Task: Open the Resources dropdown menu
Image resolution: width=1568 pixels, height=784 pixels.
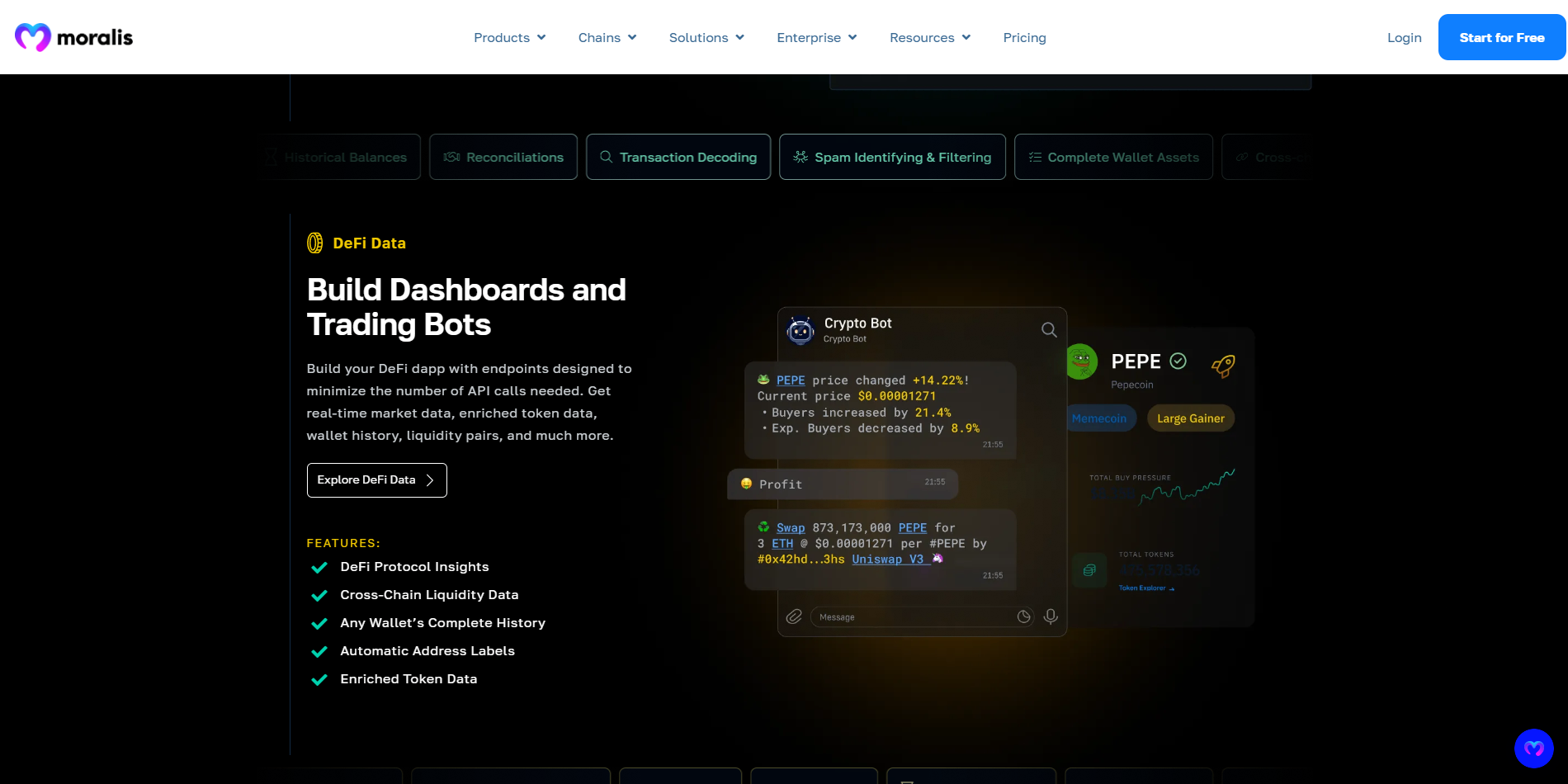Action: [929, 38]
